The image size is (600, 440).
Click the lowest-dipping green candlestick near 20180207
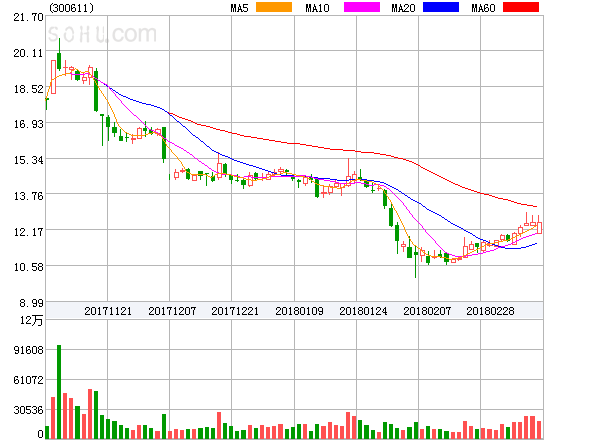click(x=416, y=260)
